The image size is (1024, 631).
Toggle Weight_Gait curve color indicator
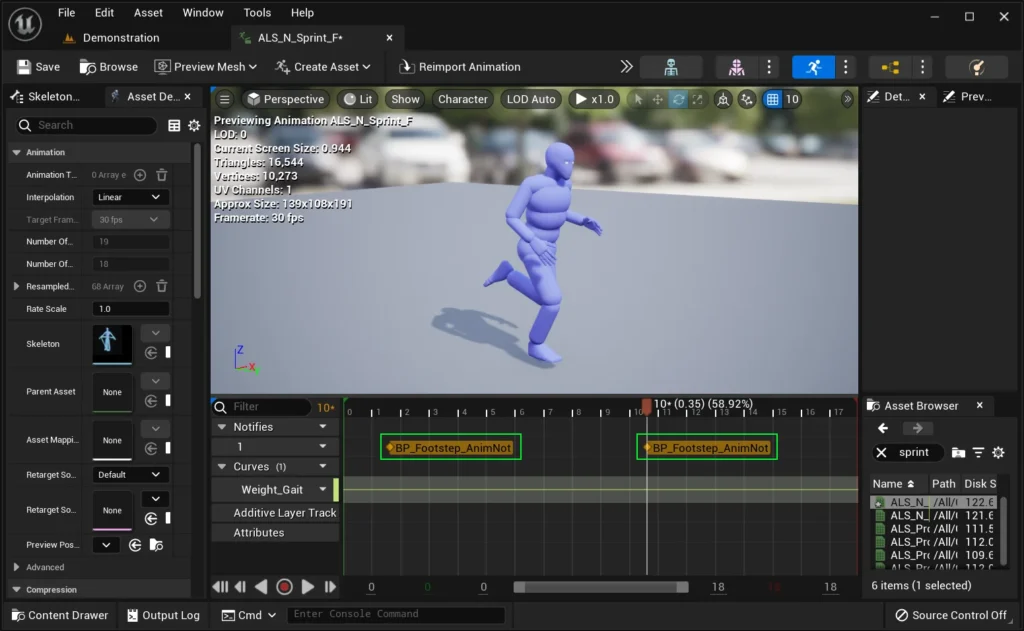click(x=336, y=490)
